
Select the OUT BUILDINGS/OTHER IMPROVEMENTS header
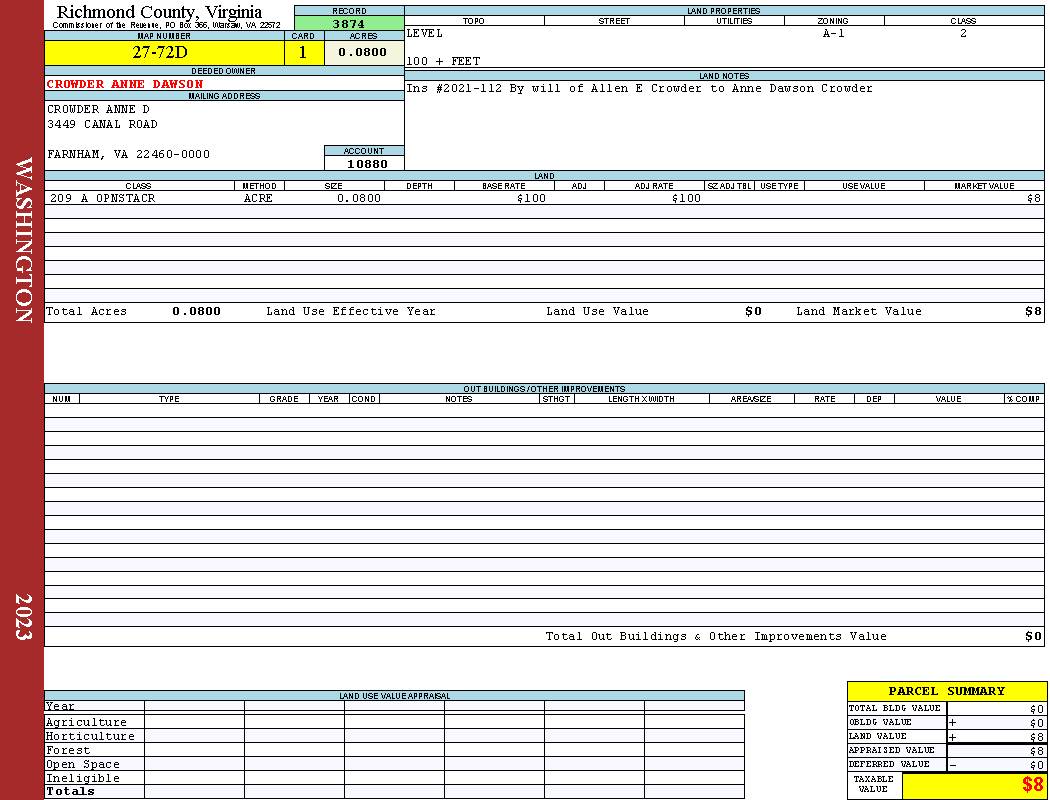pyautogui.click(x=544, y=389)
